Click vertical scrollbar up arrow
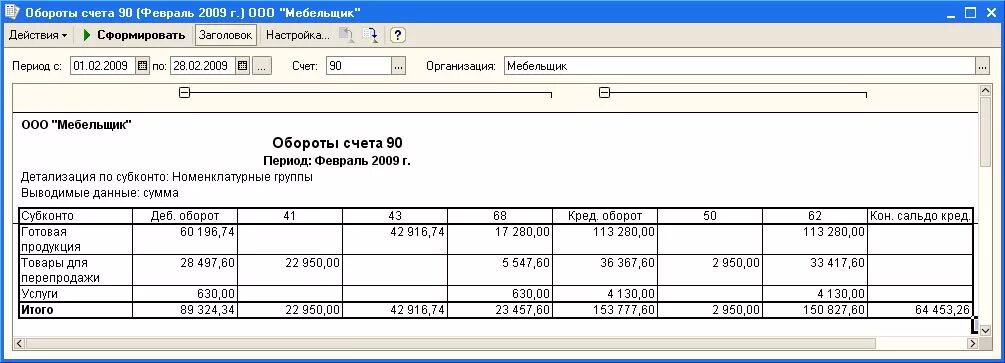Screen dimensions: 1005x363 (986, 90)
